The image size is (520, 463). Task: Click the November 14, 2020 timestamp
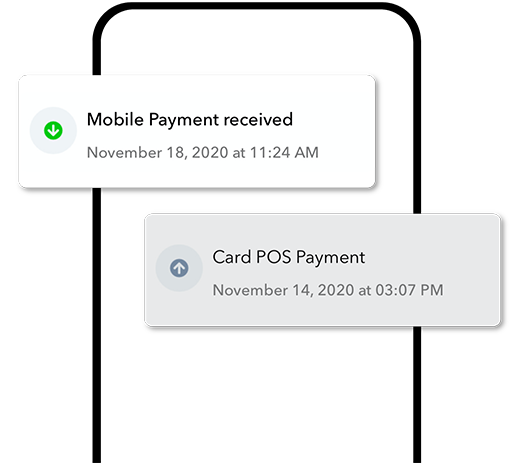[328, 290]
